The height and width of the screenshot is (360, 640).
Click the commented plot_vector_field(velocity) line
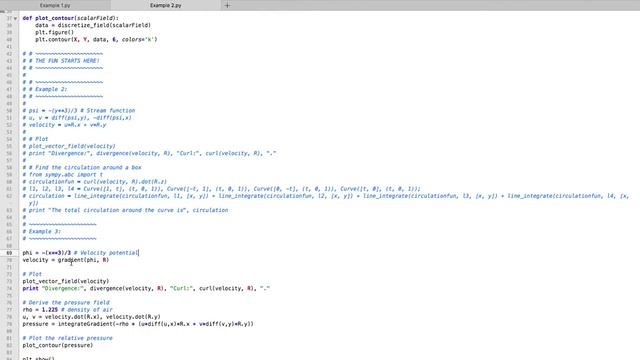[69, 146]
